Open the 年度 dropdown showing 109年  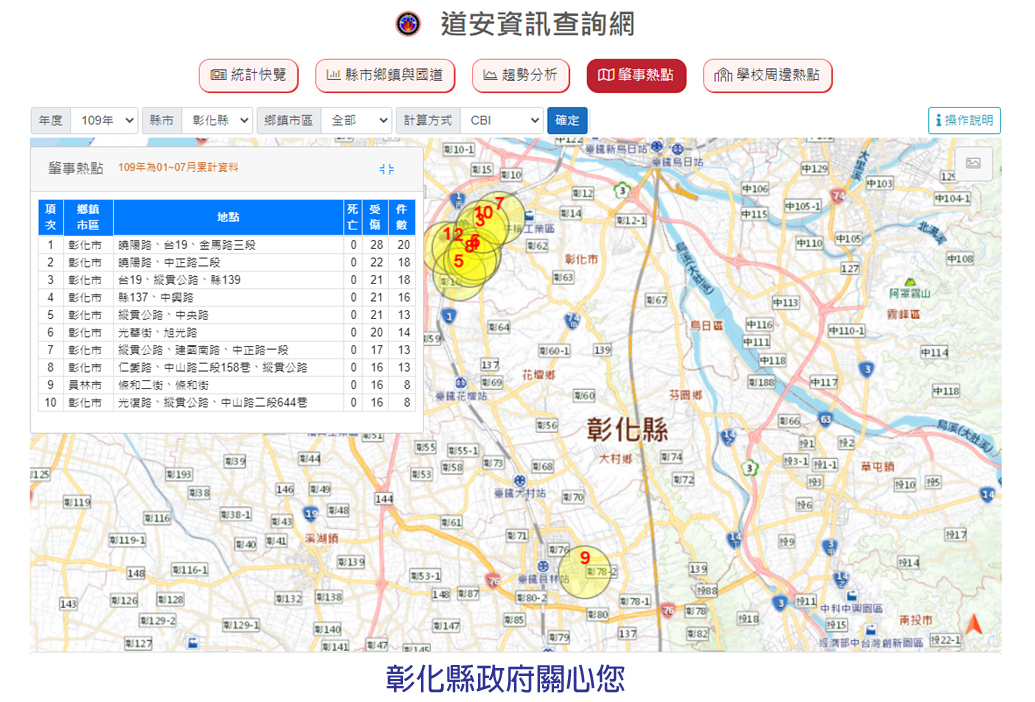(104, 120)
